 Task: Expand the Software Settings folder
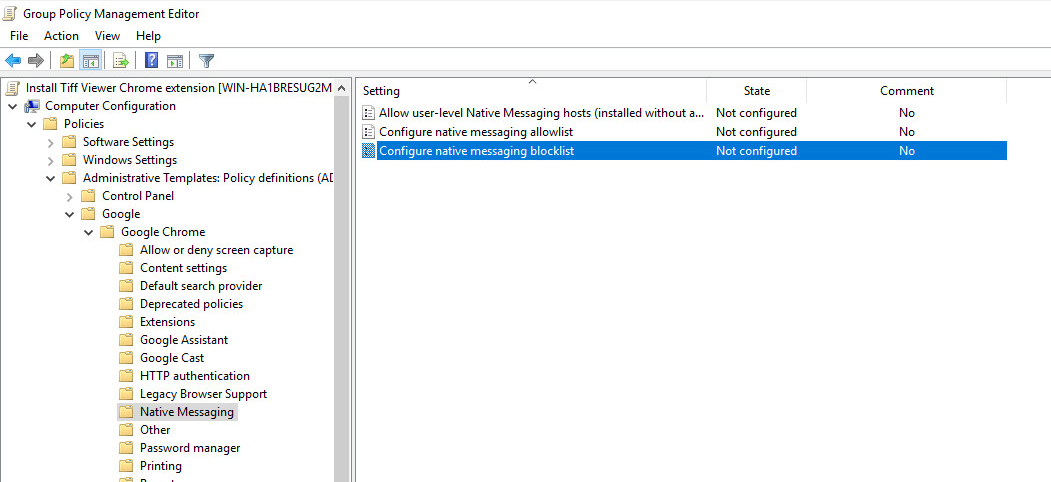(51, 142)
